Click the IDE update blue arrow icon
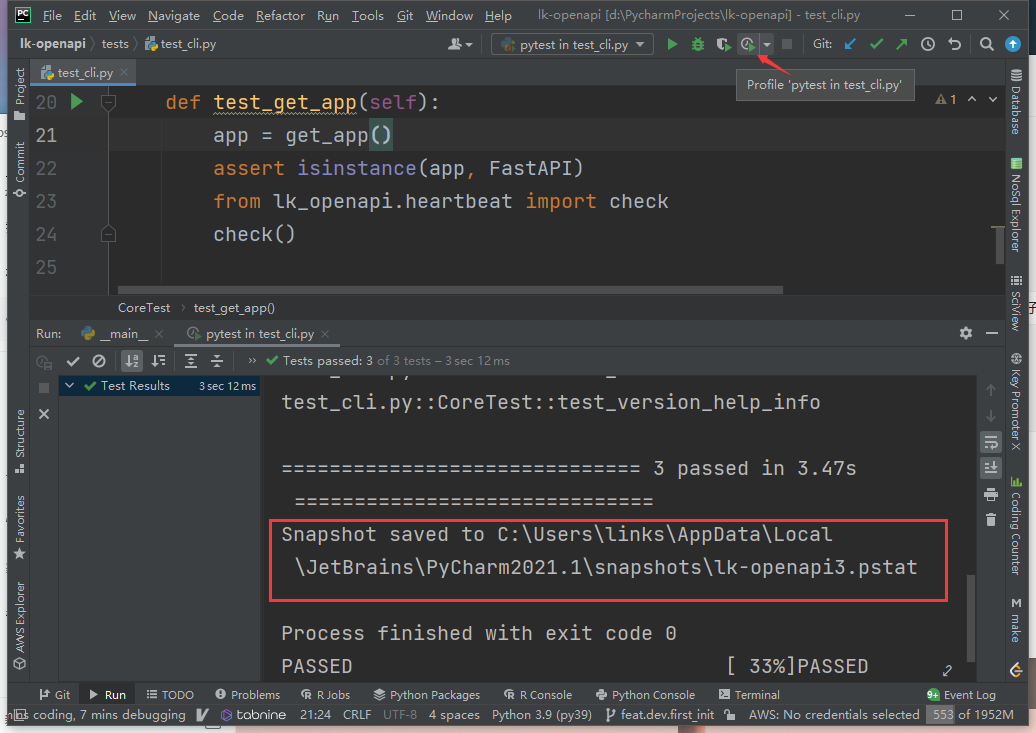 [x=1012, y=44]
